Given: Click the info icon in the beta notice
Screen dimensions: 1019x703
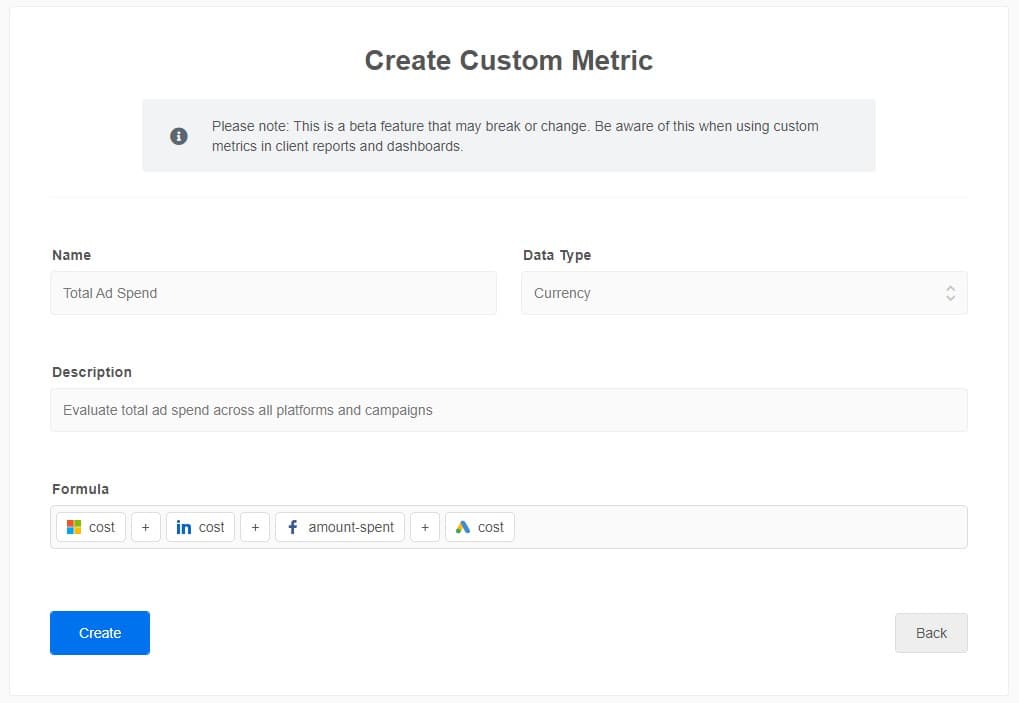Looking at the screenshot, I should 179,136.
